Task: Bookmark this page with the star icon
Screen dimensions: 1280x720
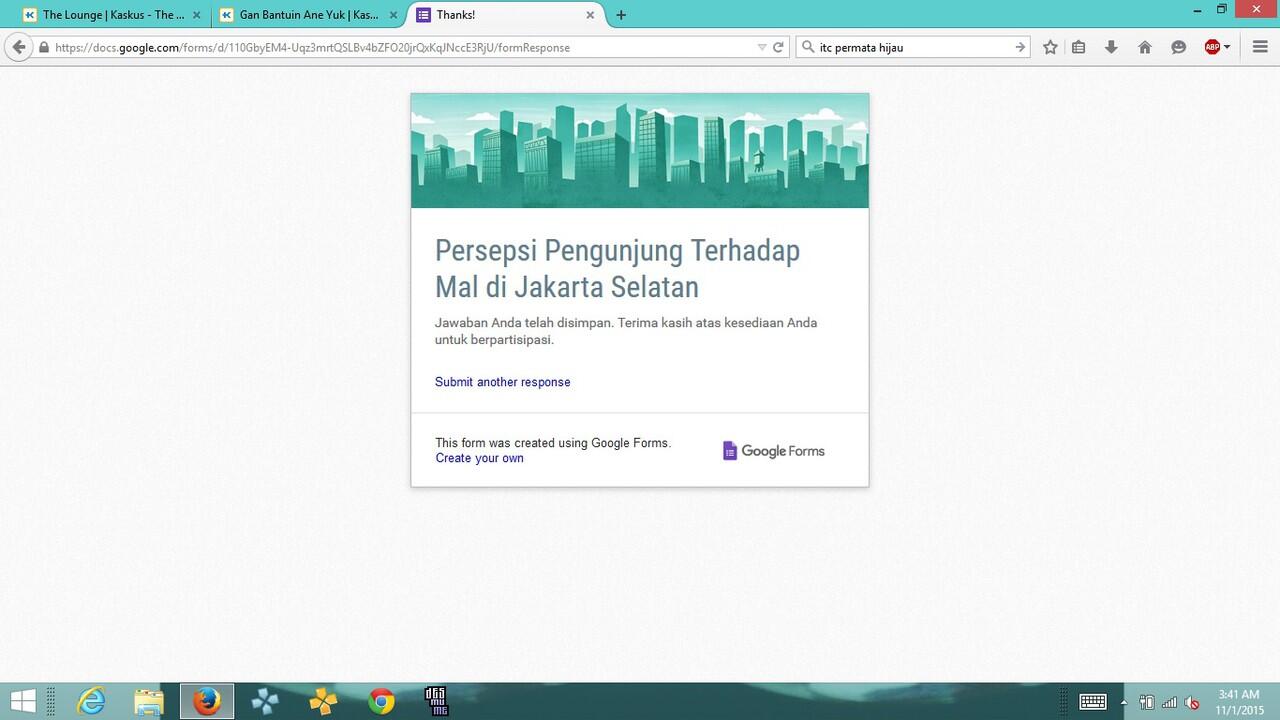Action: (1049, 47)
